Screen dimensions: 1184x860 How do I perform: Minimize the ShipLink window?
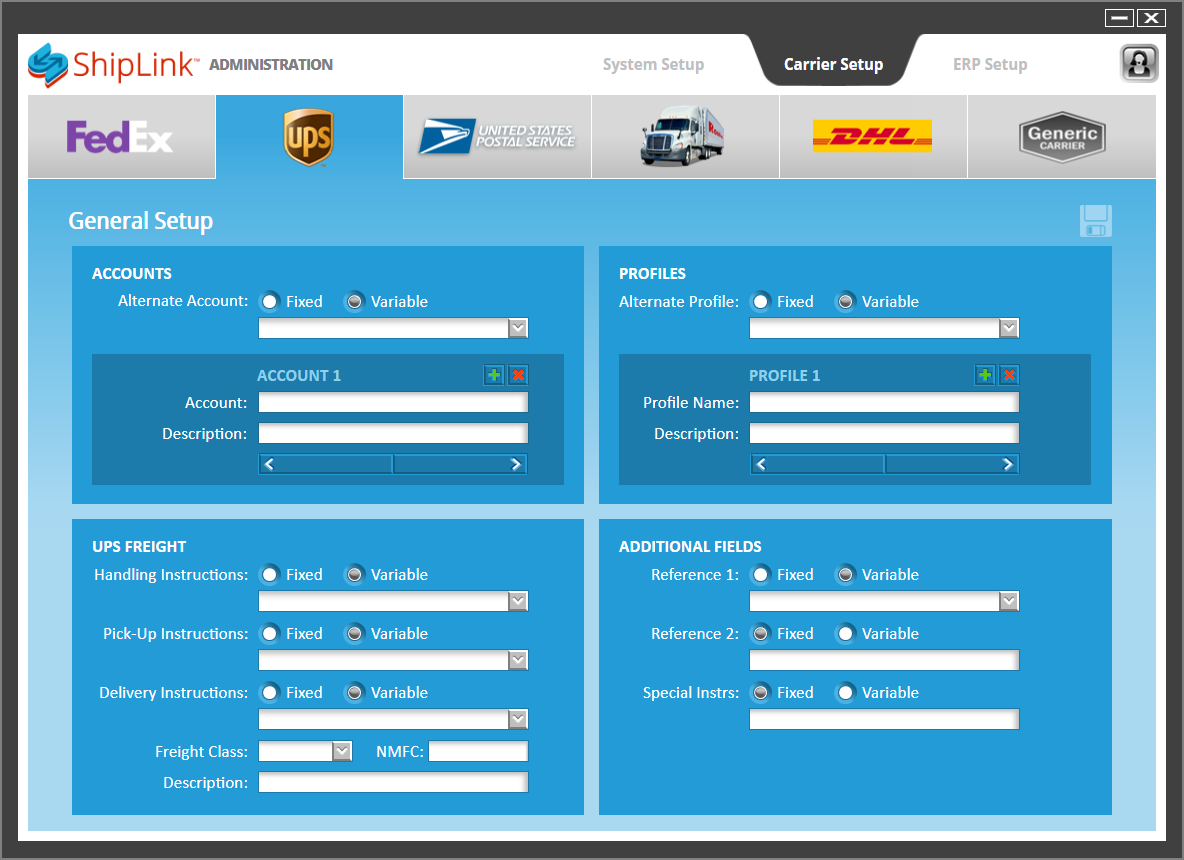tap(1119, 17)
